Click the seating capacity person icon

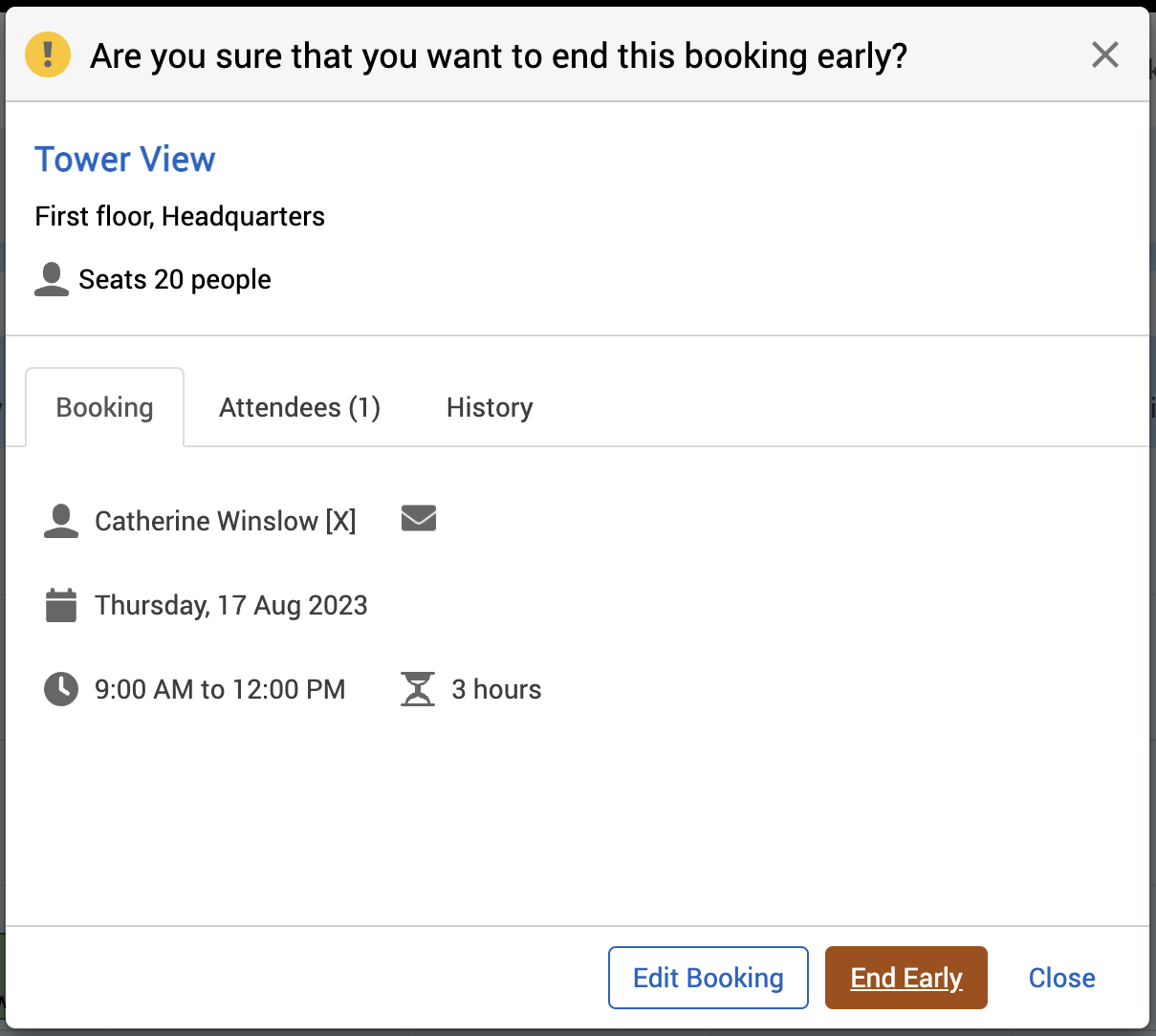[x=52, y=279]
